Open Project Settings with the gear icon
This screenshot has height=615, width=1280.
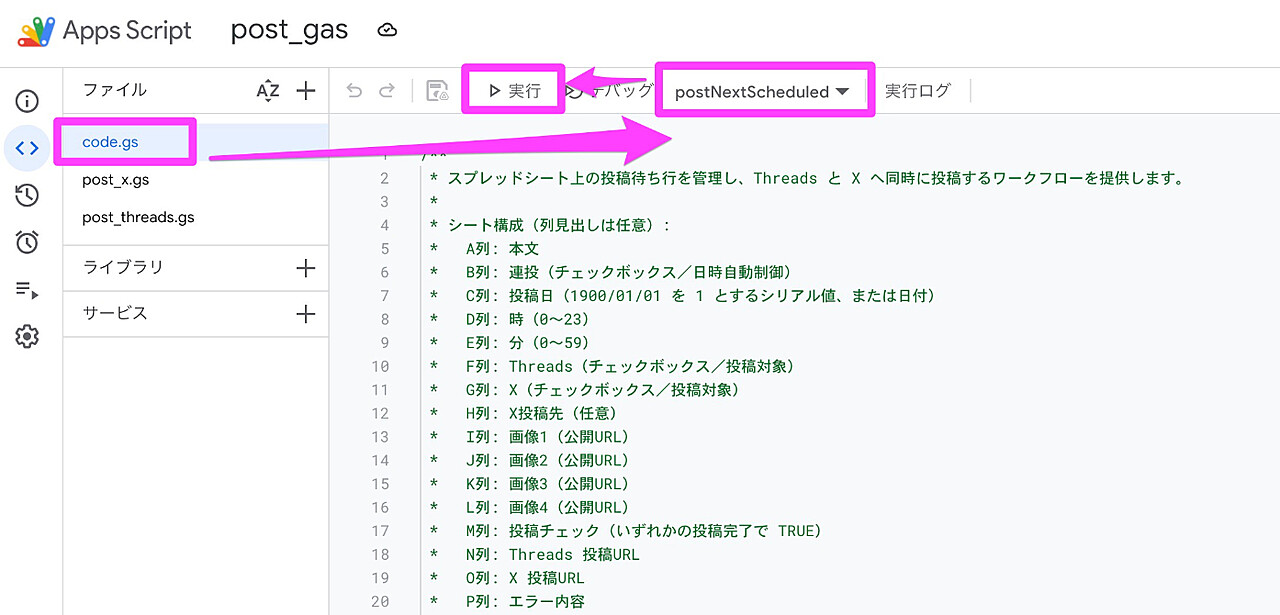27,336
